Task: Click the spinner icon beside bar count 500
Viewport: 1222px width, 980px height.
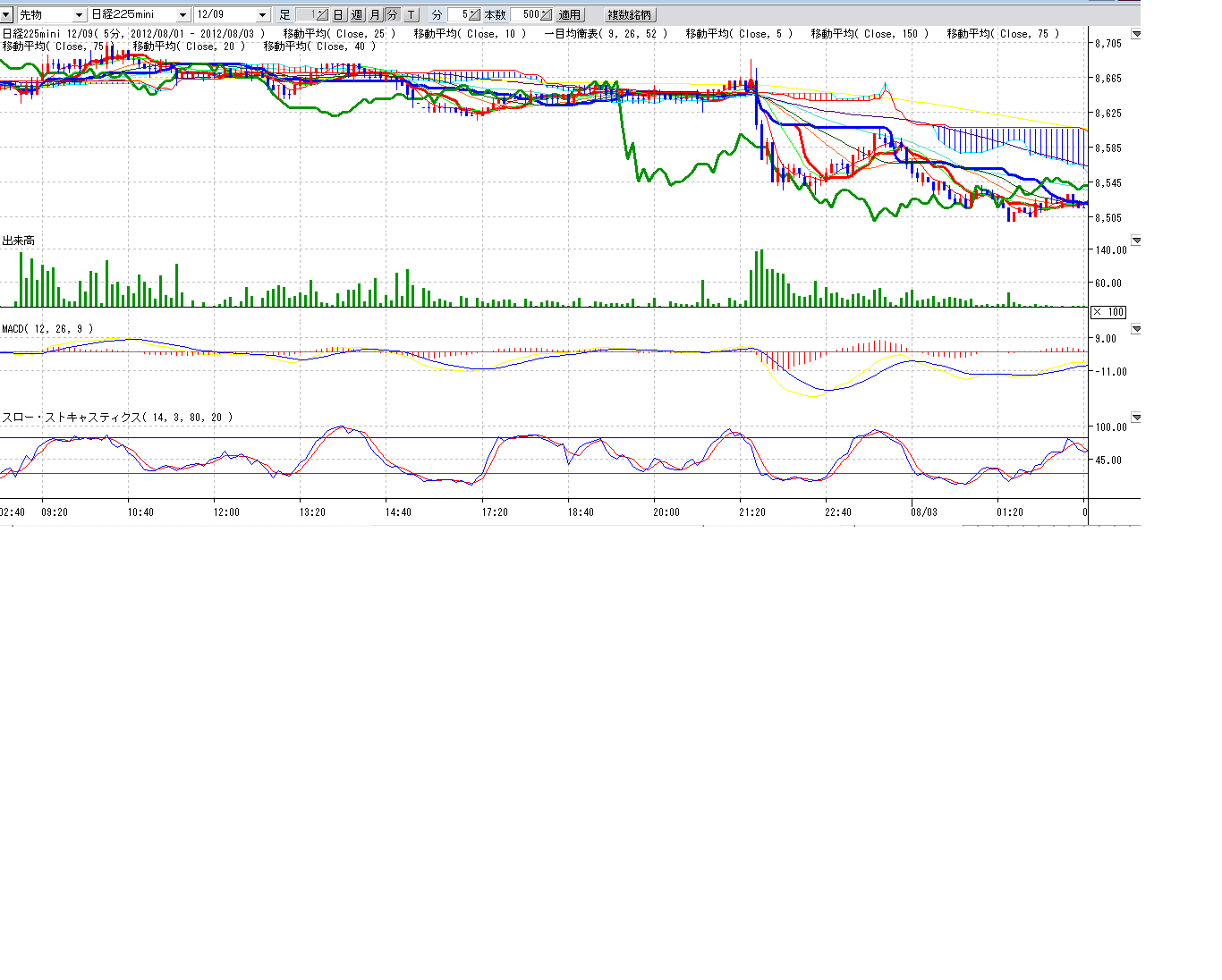Action: (547, 15)
